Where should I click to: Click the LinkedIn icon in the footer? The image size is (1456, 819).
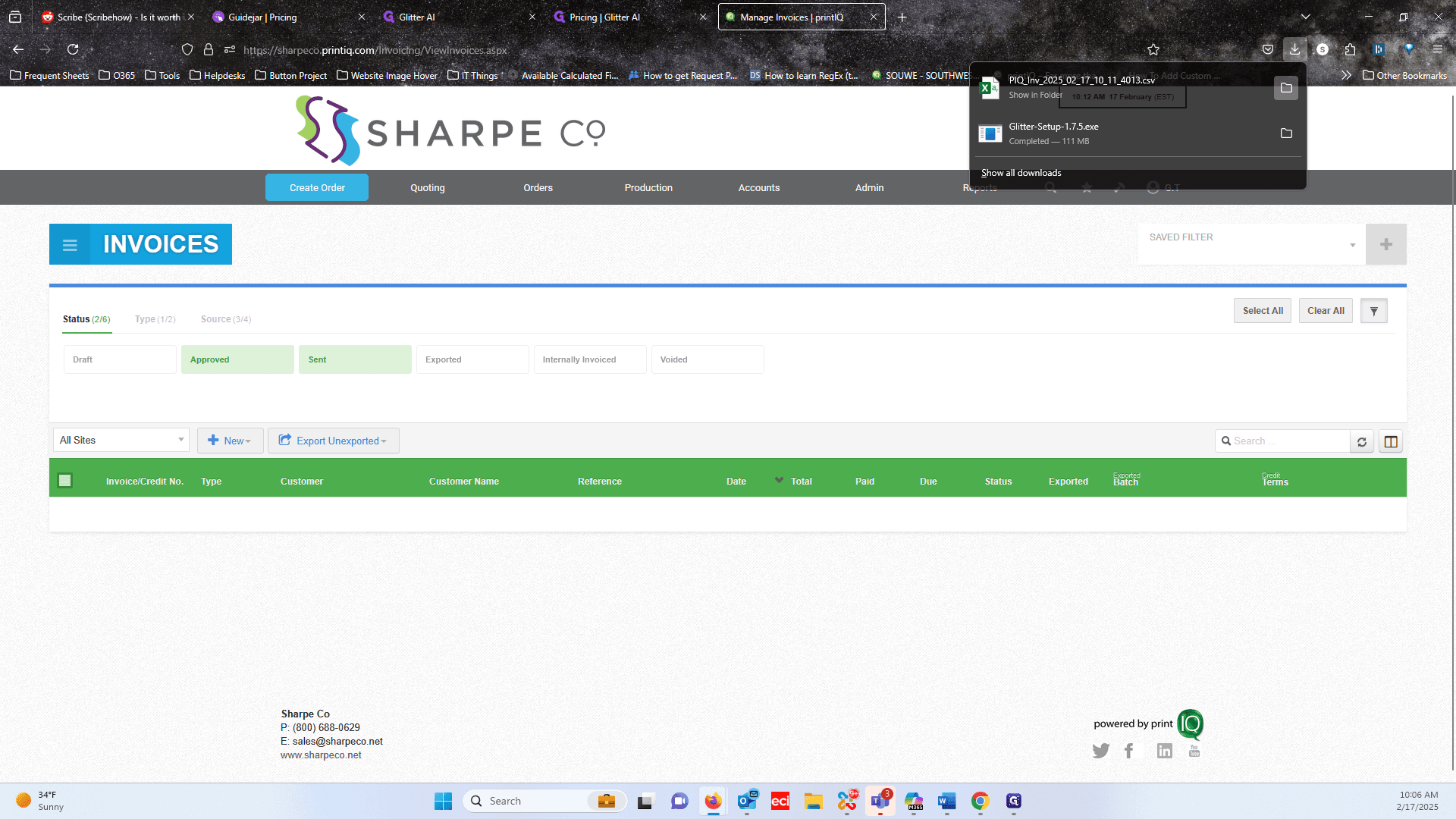pyautogui.click(x=1165, y=751)
